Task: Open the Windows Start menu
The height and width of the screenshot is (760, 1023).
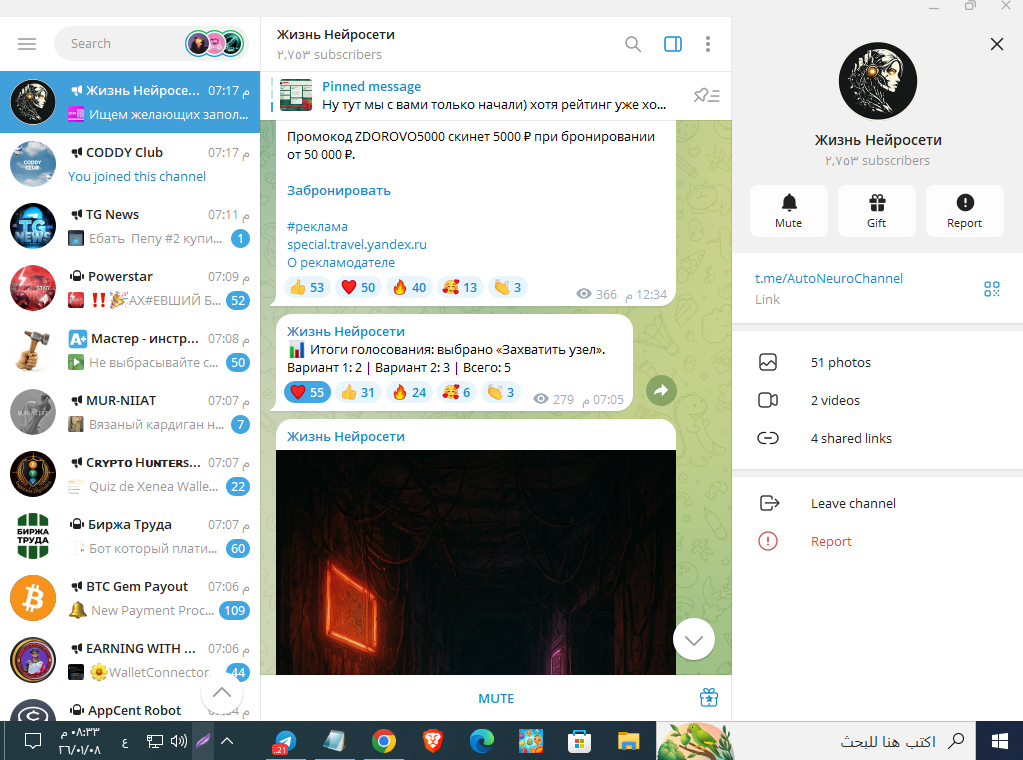Action: click(x=999, y=741)
